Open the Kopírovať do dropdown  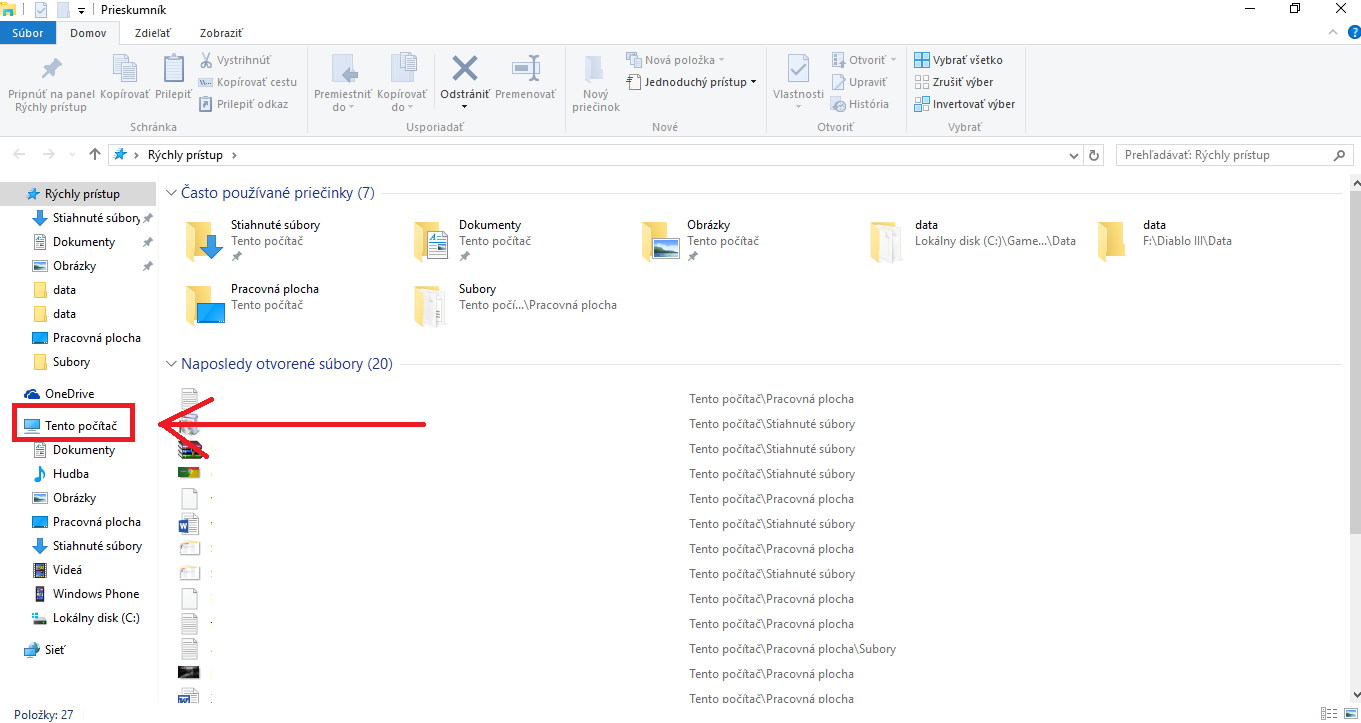point(402,82)
